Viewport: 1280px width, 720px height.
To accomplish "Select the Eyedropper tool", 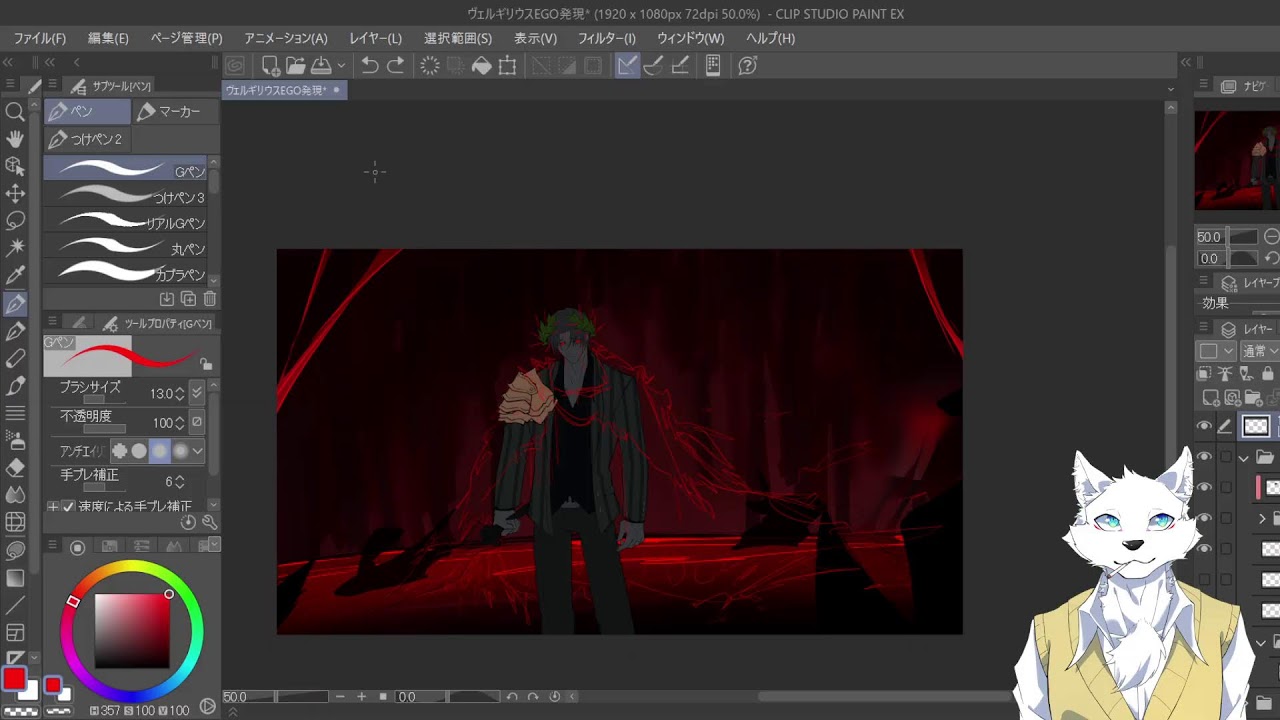I will point(15,275).
